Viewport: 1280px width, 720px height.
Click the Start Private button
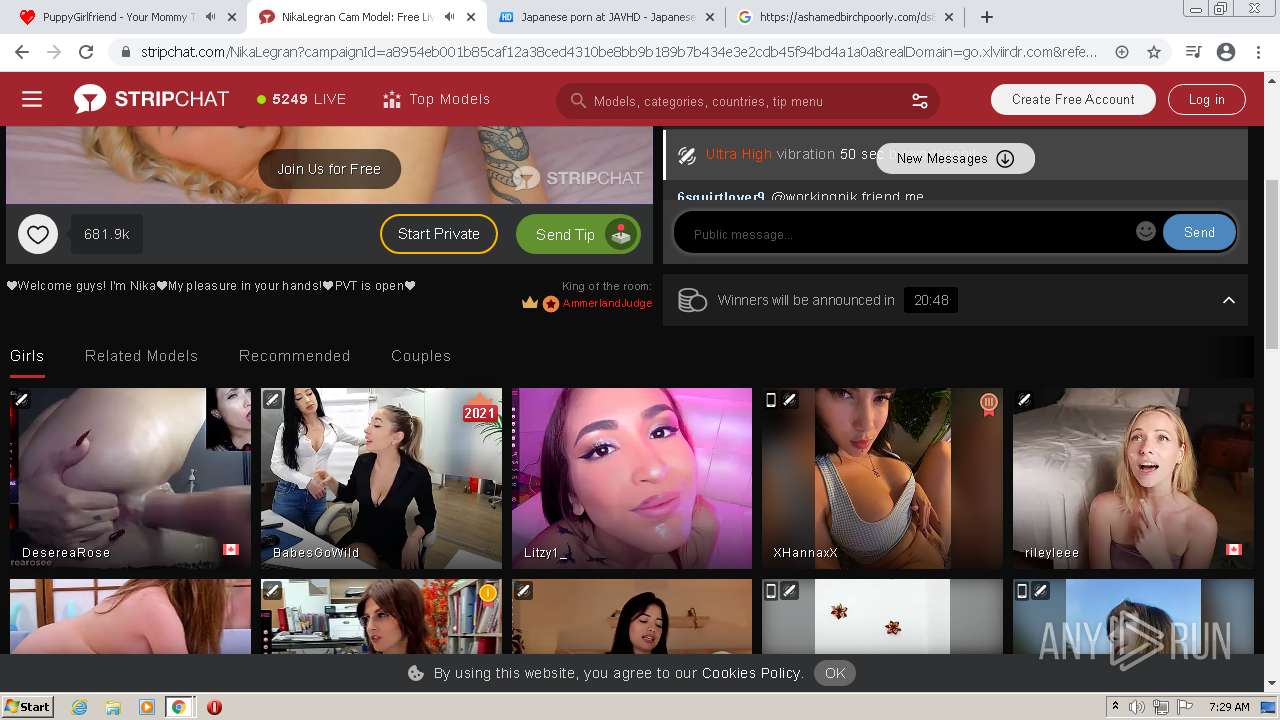(x=439, y=234)
